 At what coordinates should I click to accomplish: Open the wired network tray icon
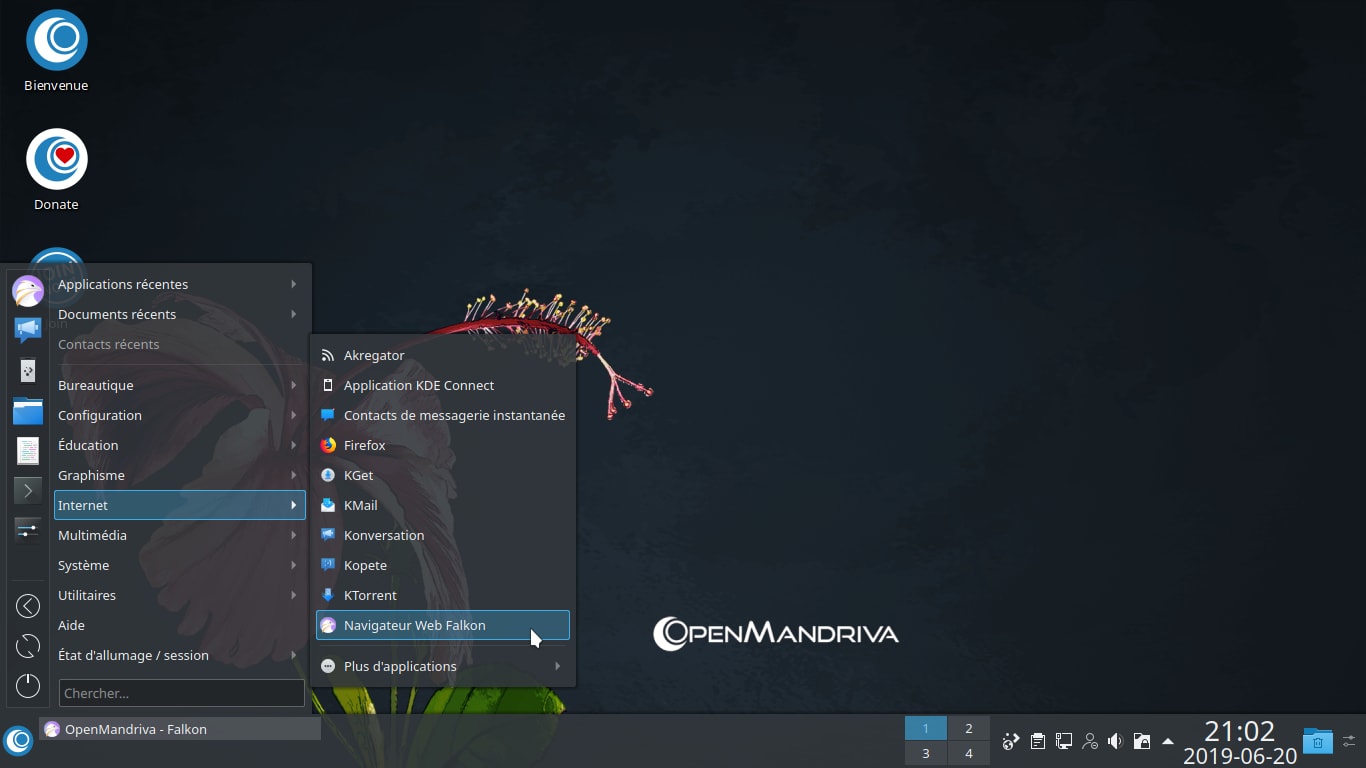1064,741
